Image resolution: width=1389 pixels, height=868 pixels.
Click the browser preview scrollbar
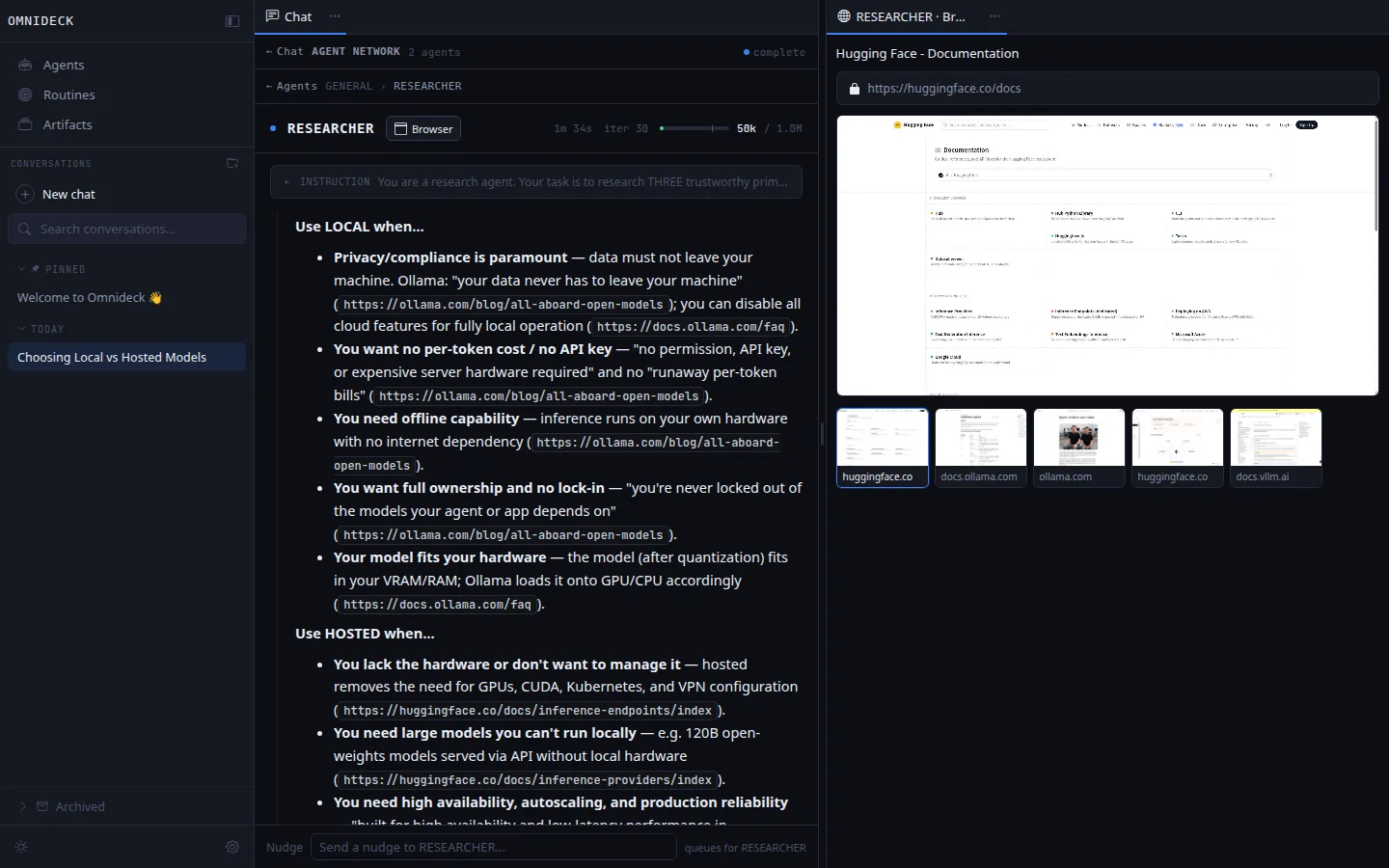1375,176
